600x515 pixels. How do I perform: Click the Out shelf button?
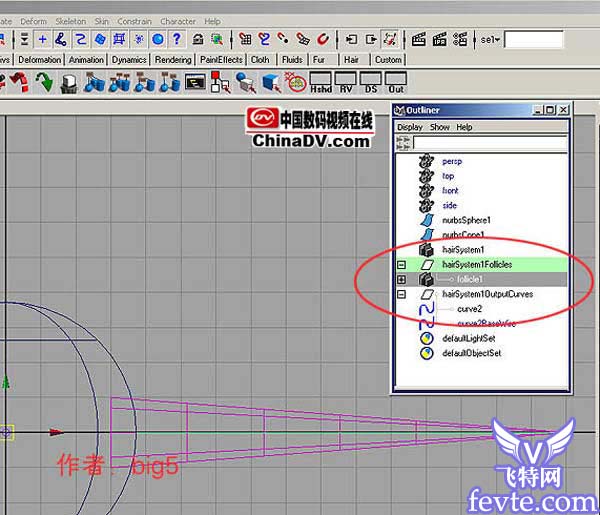click(396, 83)
